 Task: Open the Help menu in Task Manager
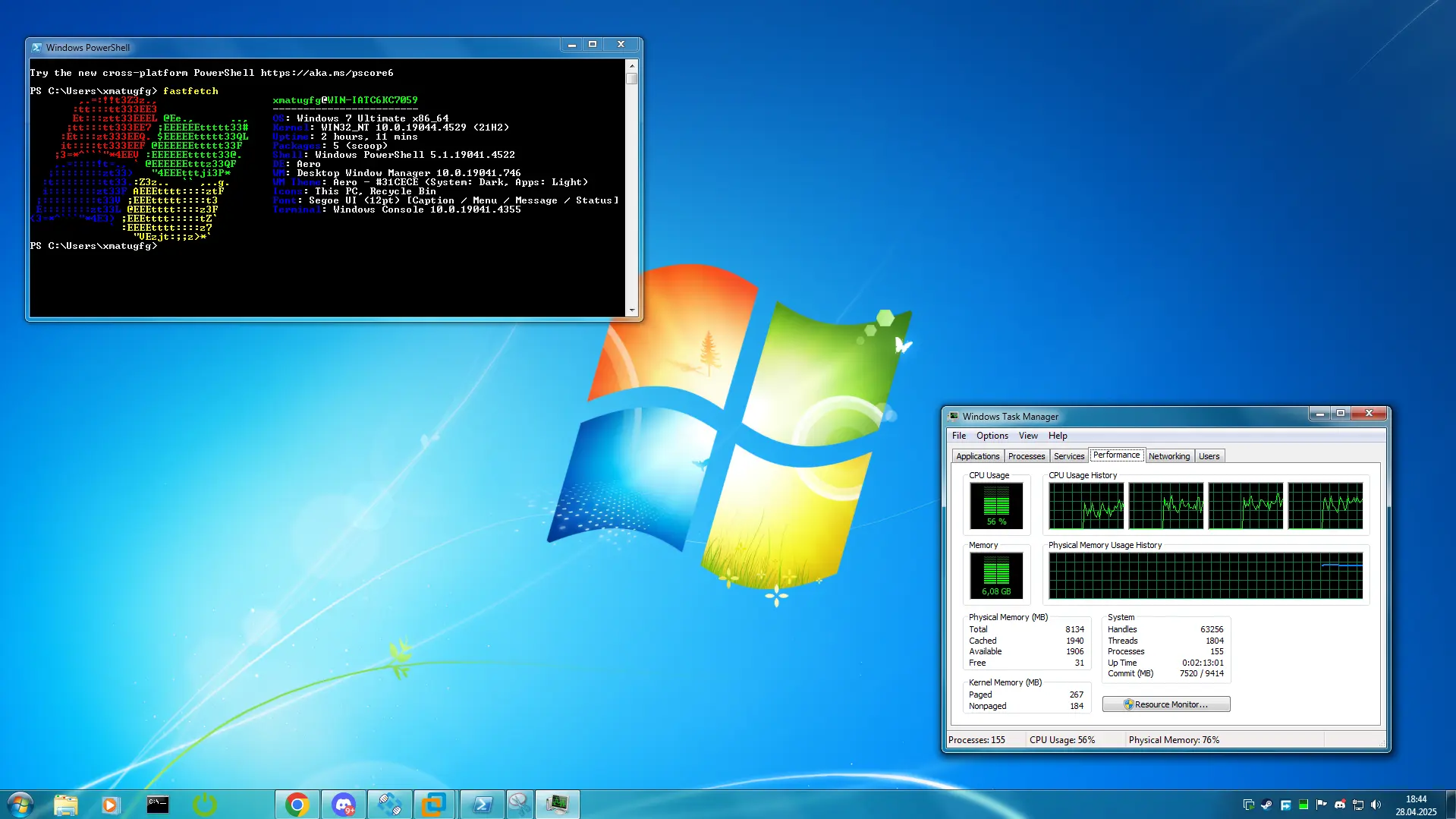pyautogui.click(x=1058, y=436)
